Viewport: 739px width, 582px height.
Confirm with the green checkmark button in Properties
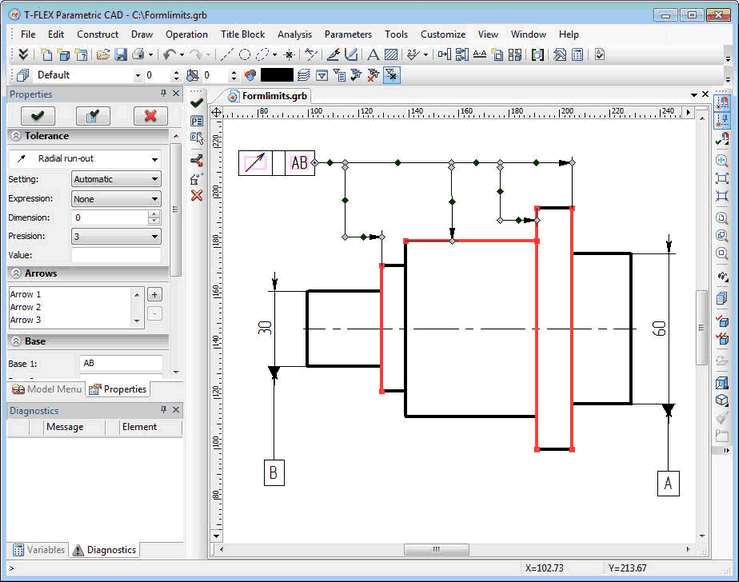pos(36,116)
